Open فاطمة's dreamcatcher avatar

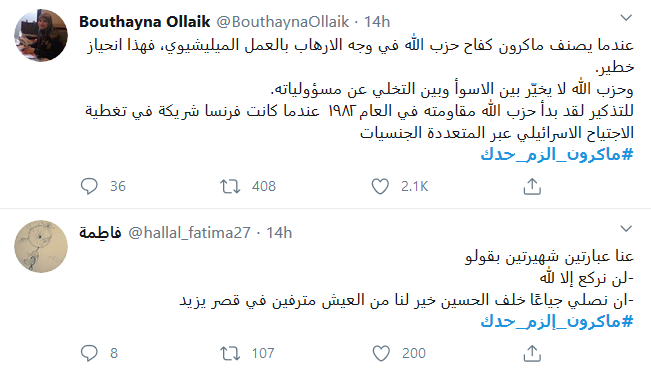coord(41,246)
